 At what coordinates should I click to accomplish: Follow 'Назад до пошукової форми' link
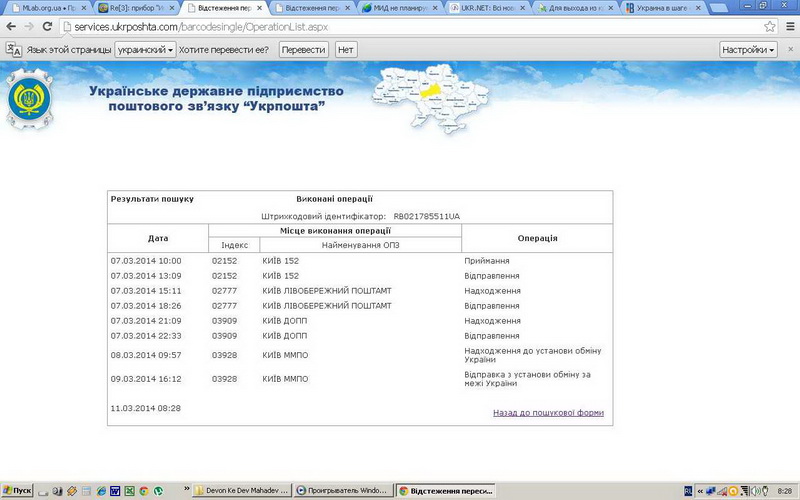pyautogui.click(x=548, y=412)
